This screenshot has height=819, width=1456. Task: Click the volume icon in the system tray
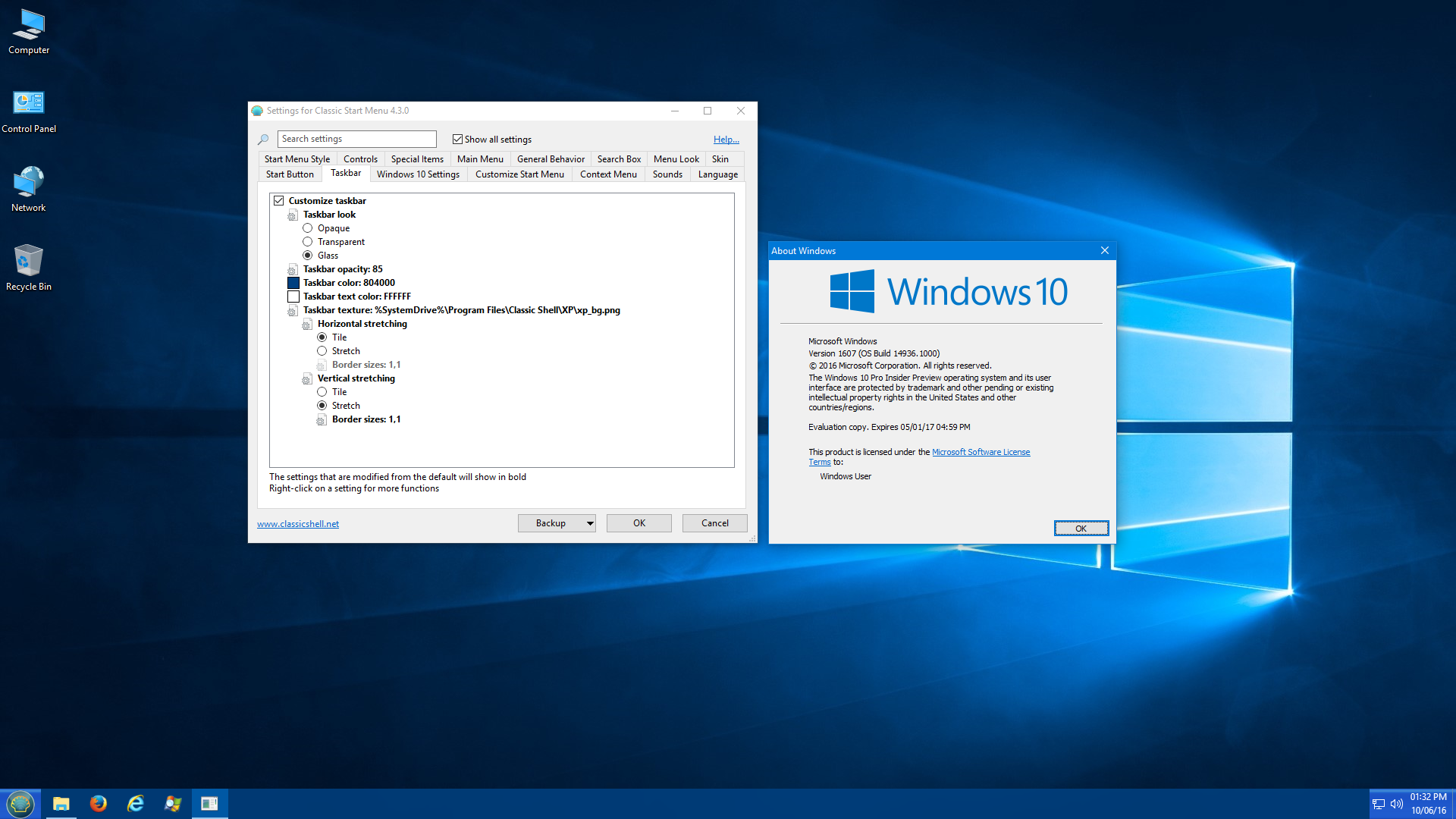[1396, 804]
